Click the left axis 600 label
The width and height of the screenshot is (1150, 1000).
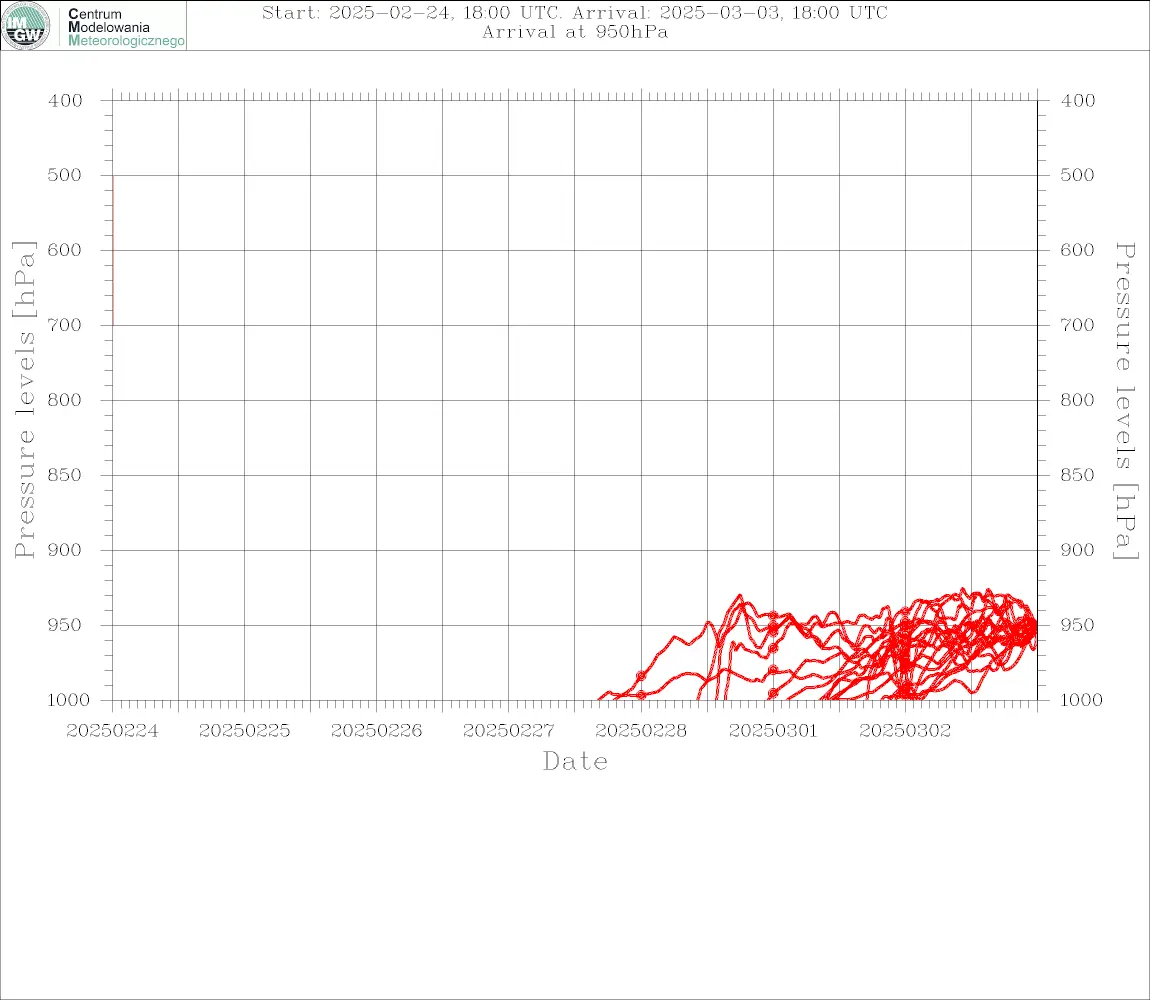click(65, 250)
